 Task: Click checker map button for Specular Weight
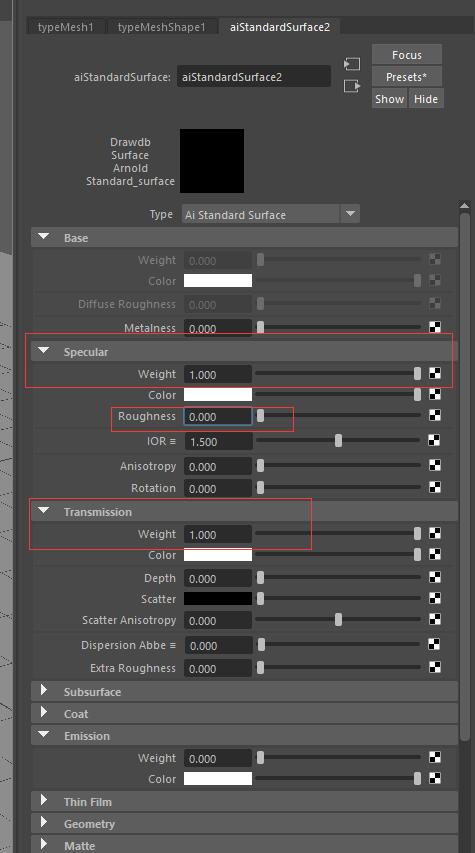click(x=435, y=373)
